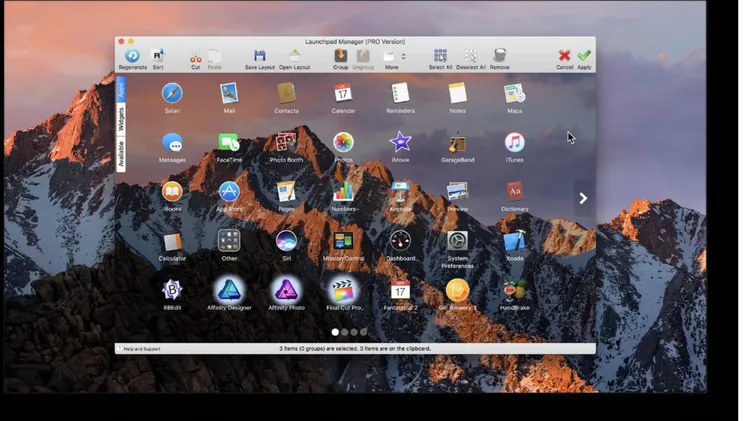This screenshot has width=750, height=421.
Task: Apply changes with green checkmark
Action: (584, 55)
